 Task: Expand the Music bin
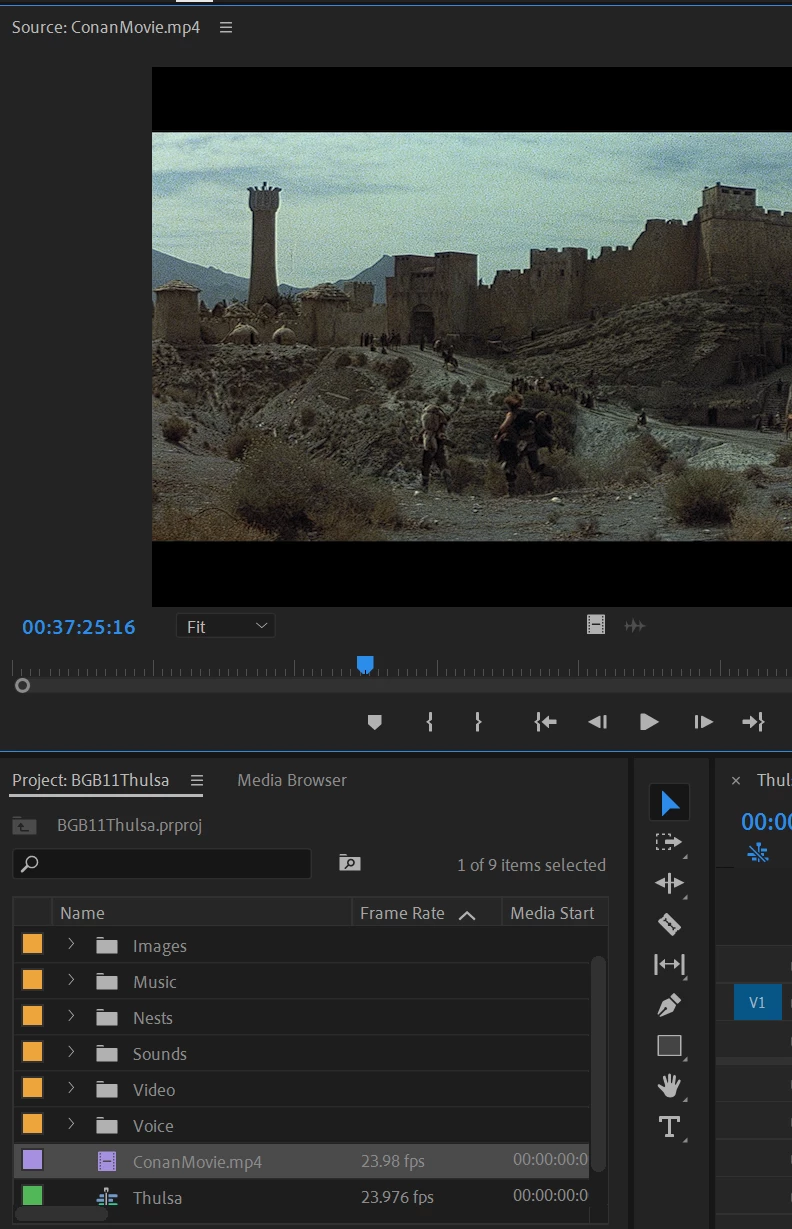pos(71,980)
